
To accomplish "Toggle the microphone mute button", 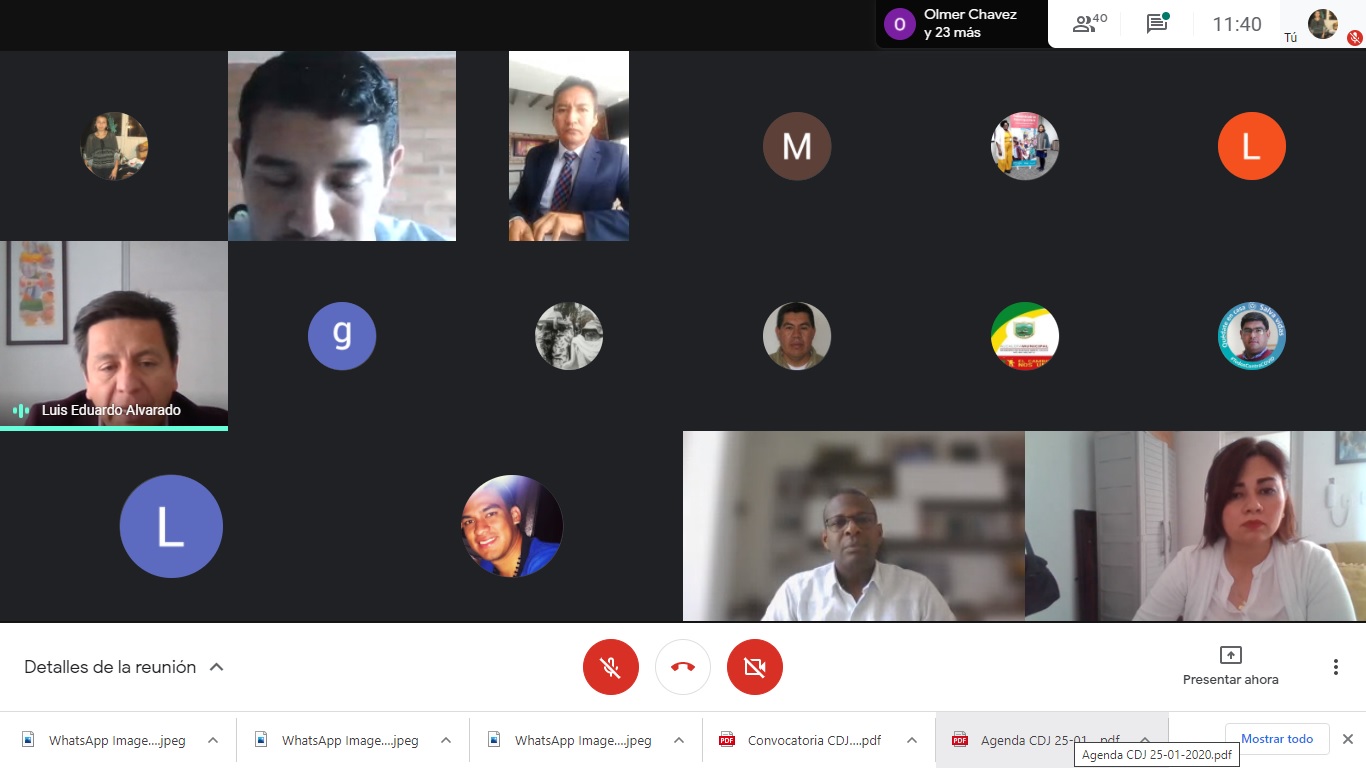I will (x=611, y=667).
